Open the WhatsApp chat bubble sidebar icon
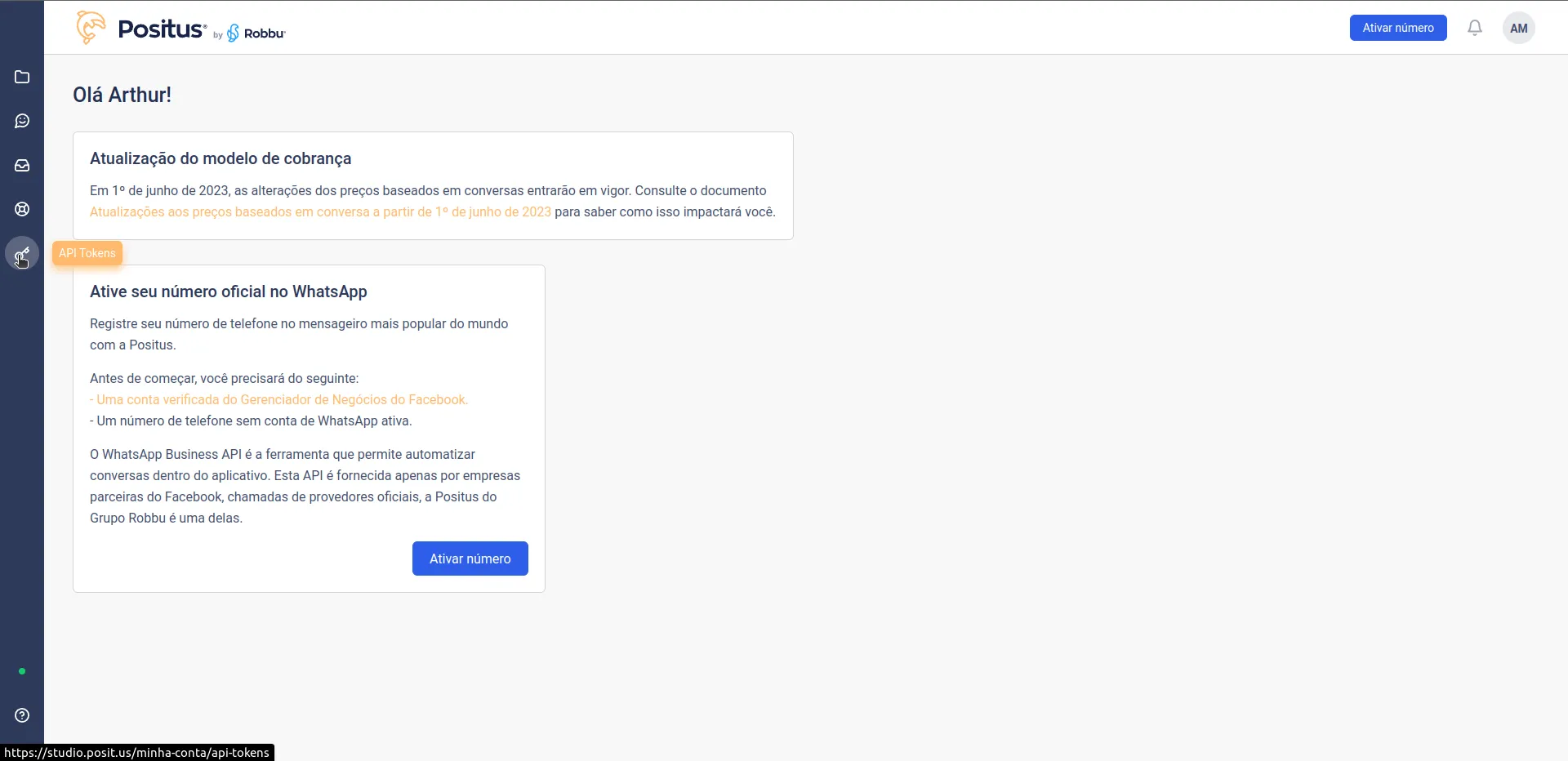The width and height of the screenshot is (1568, 761). pyautogui.click(x=22, y=121)
